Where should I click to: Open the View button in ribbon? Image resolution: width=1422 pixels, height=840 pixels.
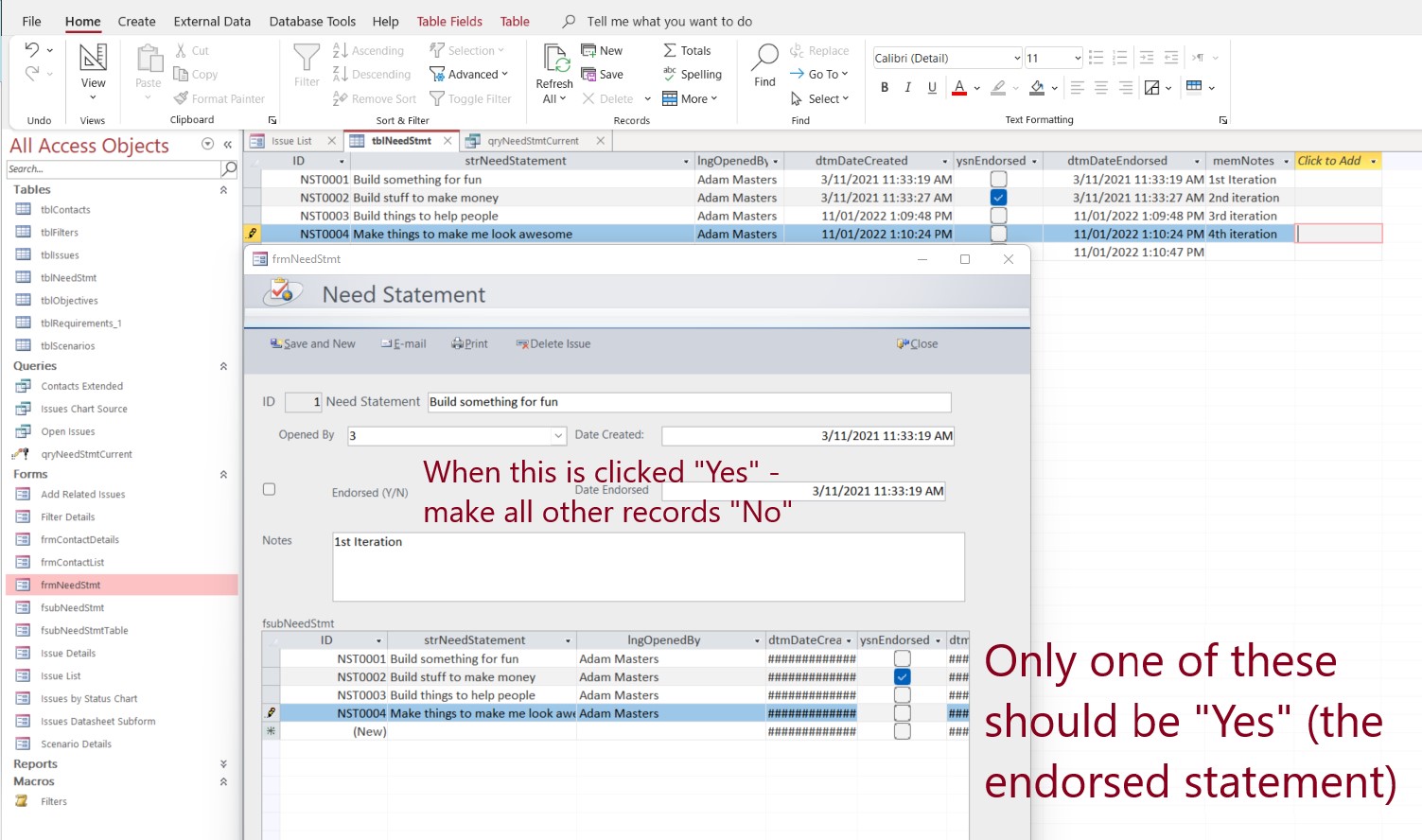(x=93, y=71)
